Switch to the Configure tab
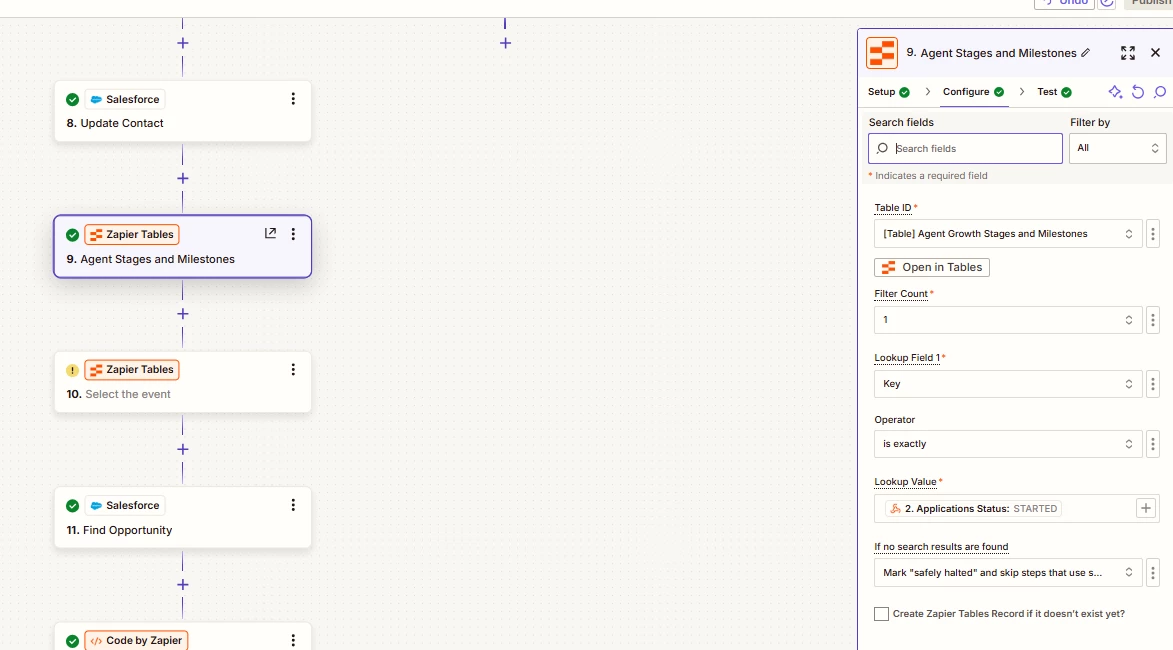 point(973,92)
